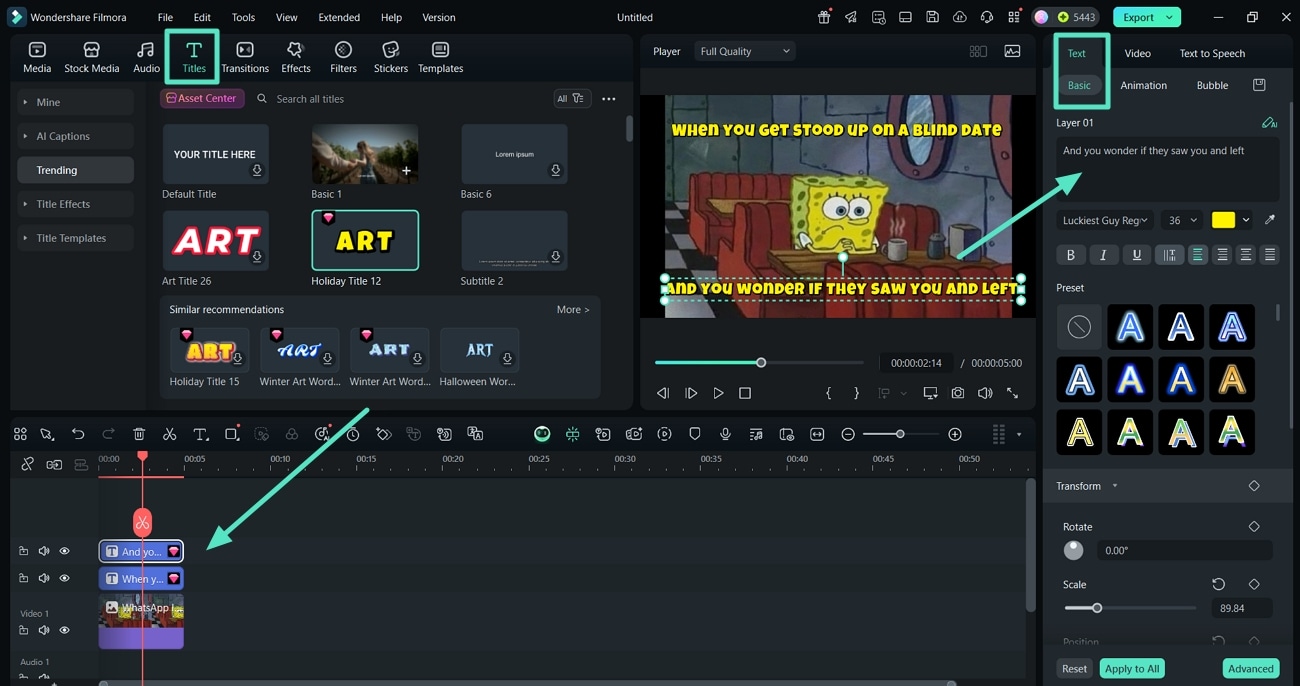Open the Transitions panel

point(245,58)
